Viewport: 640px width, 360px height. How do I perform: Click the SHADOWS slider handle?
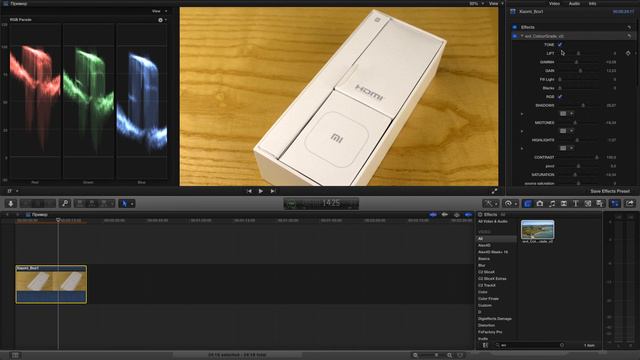click(583, 105)
